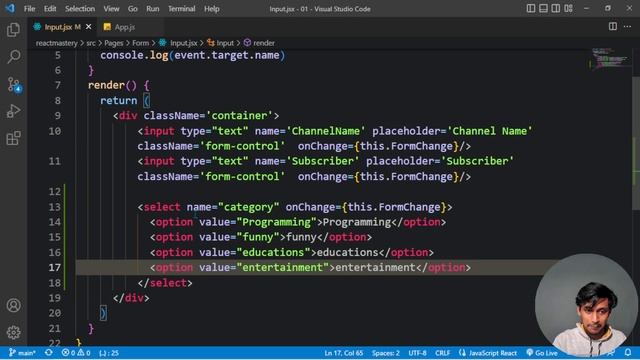Click 'container' className on line 9
The image size is (640, 360).
tap(239, 116)
